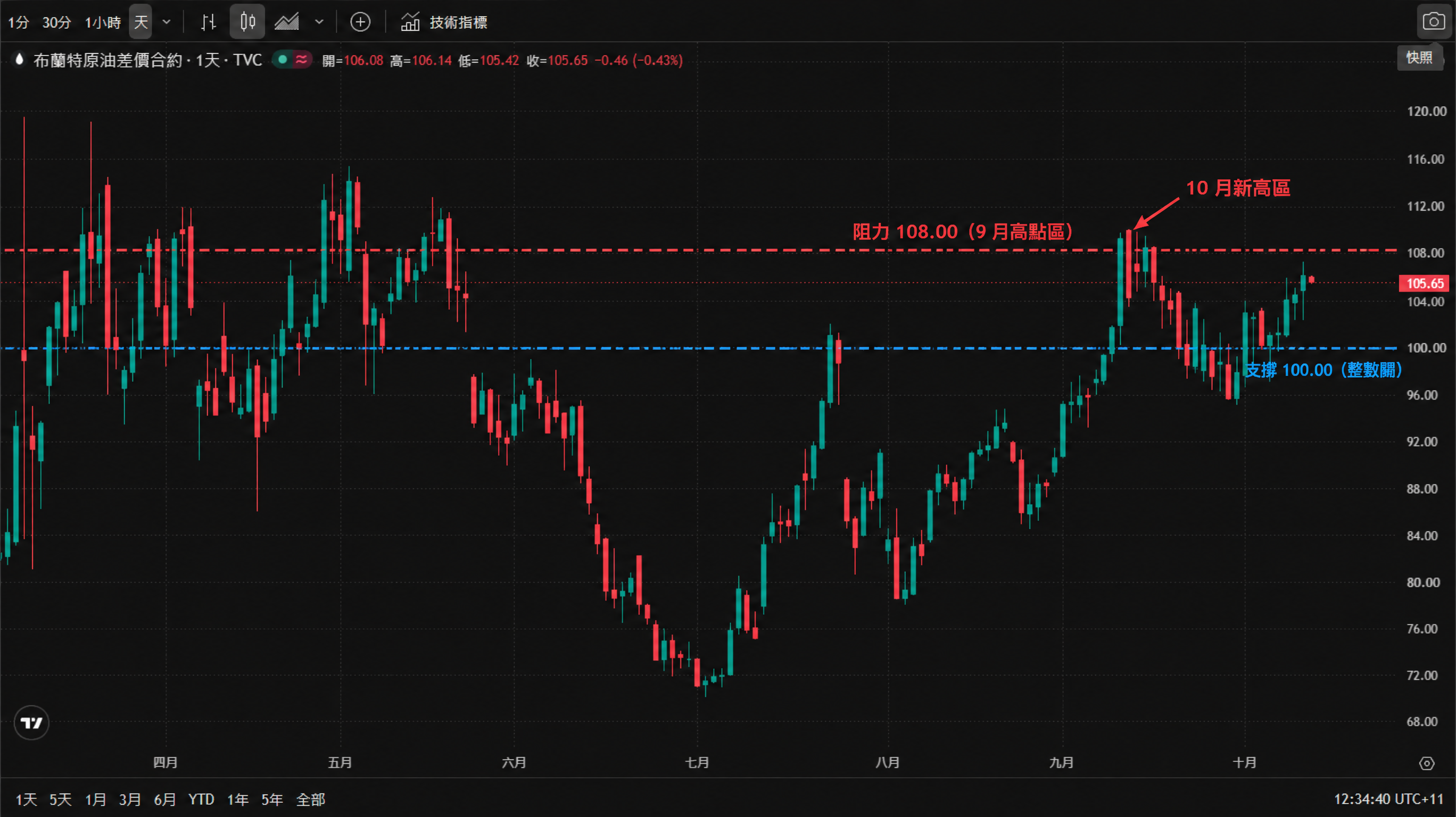Toggle the red approximate data indicator
This screenshot has width=1456, height=817.
[302, 60]
